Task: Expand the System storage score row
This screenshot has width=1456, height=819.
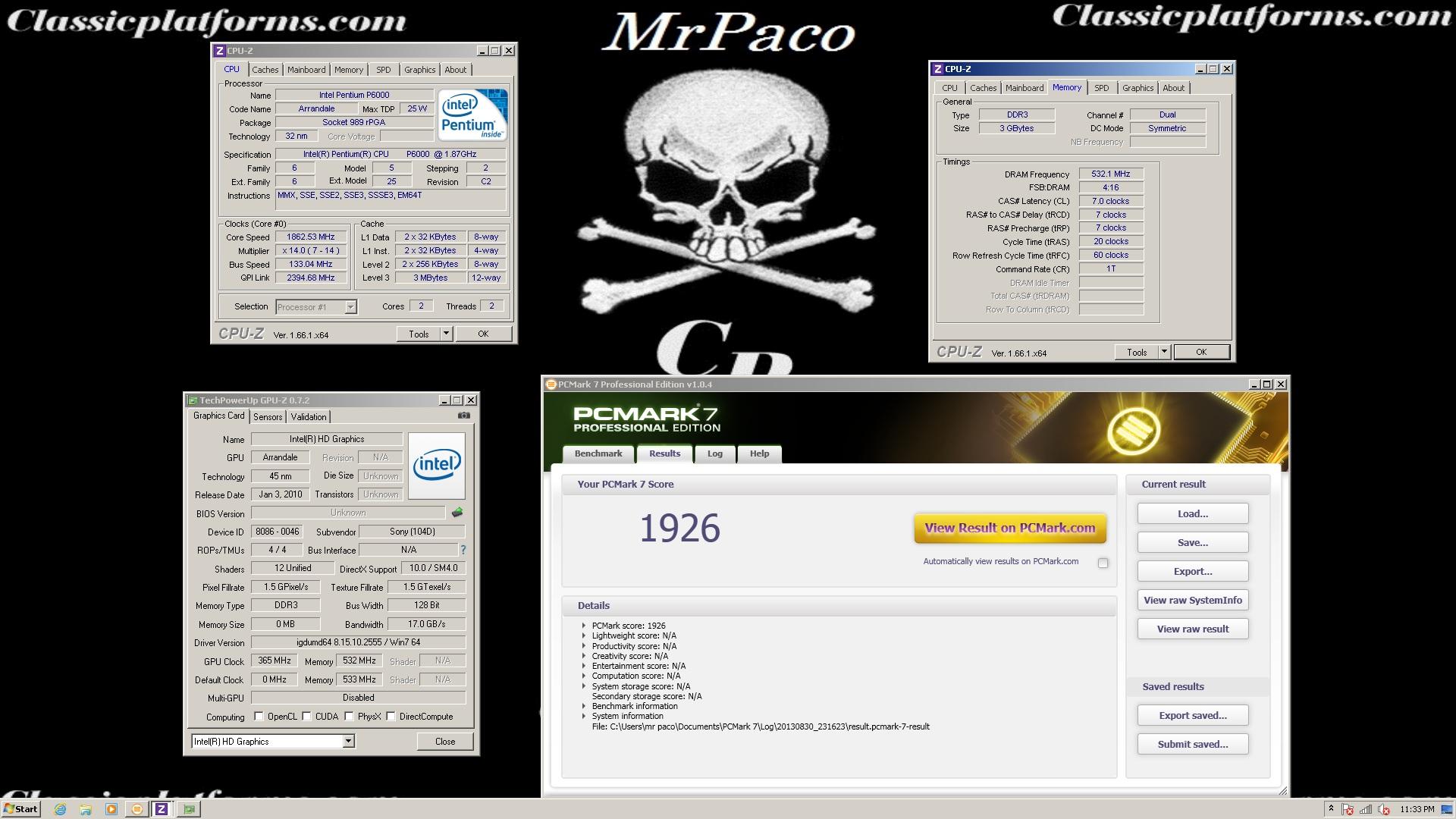Action: pos(583,686)
